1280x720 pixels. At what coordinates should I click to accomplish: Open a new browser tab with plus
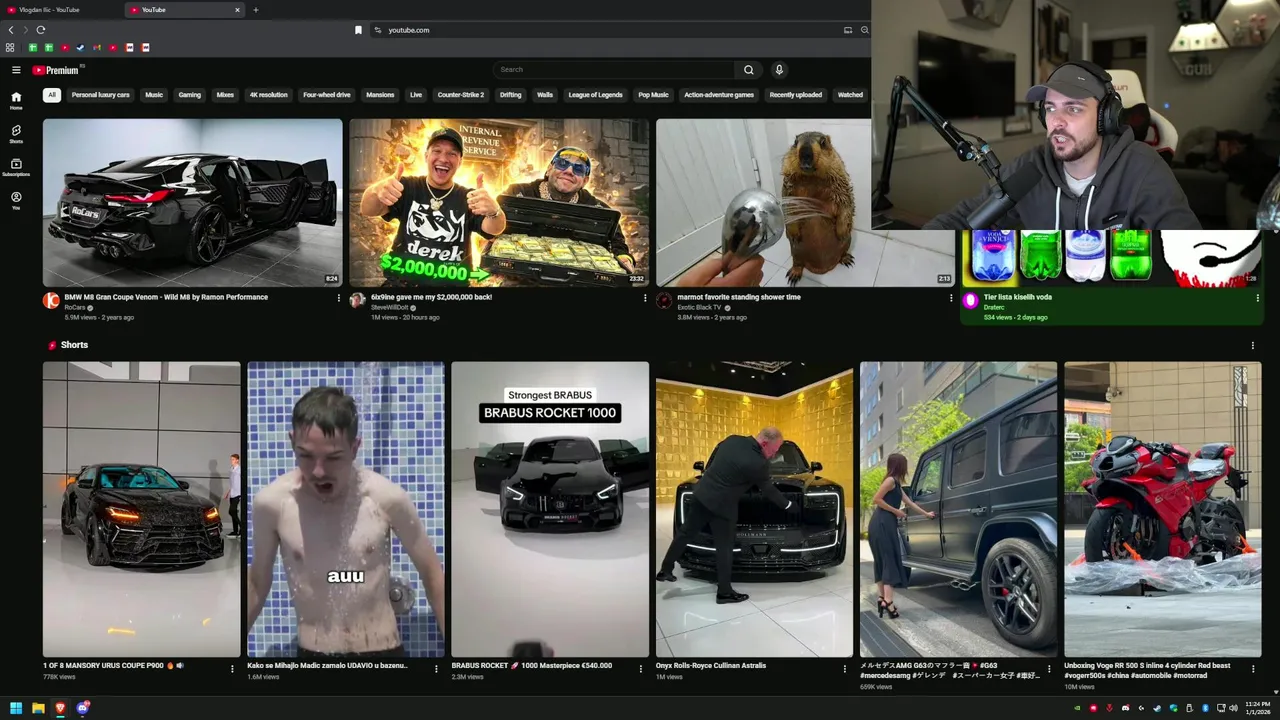click(255, 10)
